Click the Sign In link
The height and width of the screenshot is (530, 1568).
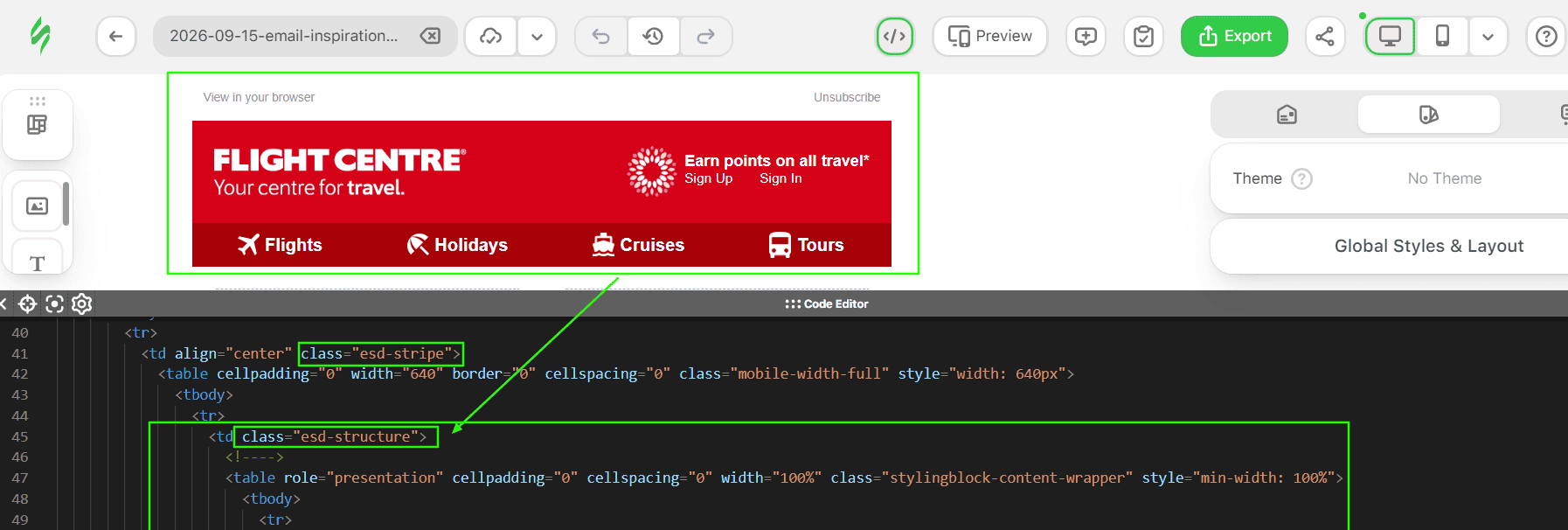[781, 178]
